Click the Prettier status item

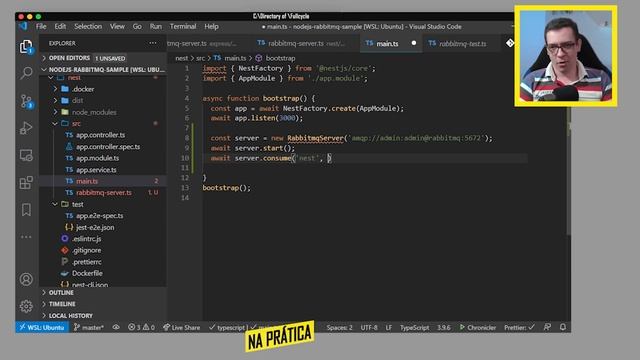pos(519,327)
